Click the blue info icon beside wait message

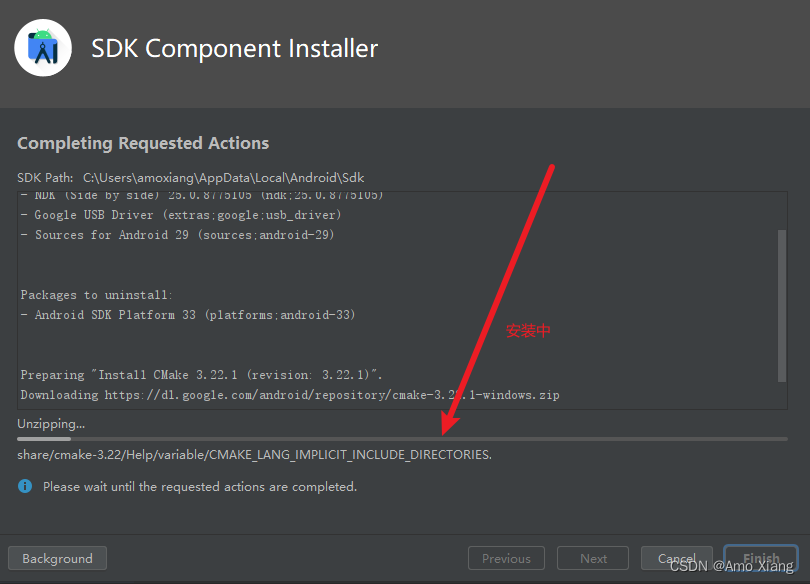pos(25,486)
